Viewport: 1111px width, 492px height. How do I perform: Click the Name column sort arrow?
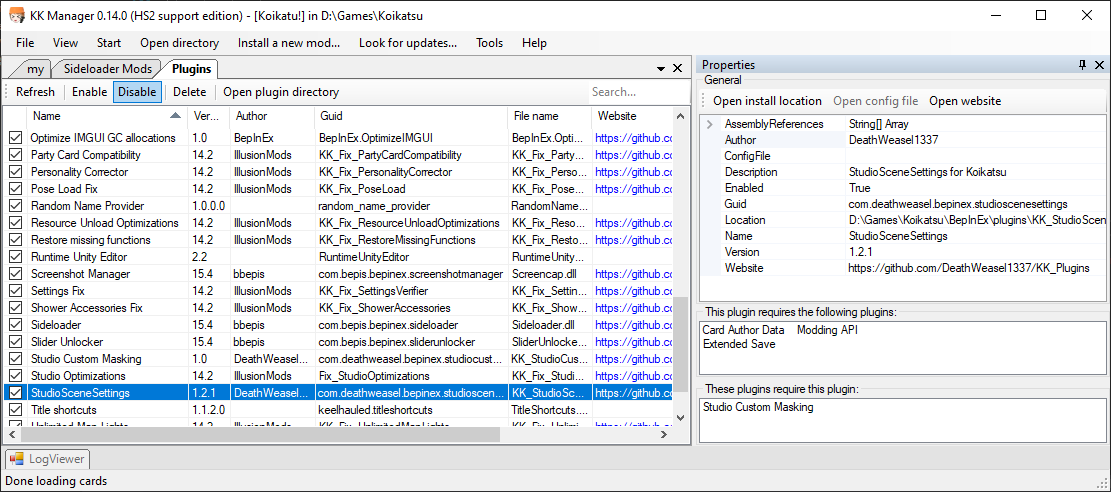176,116
